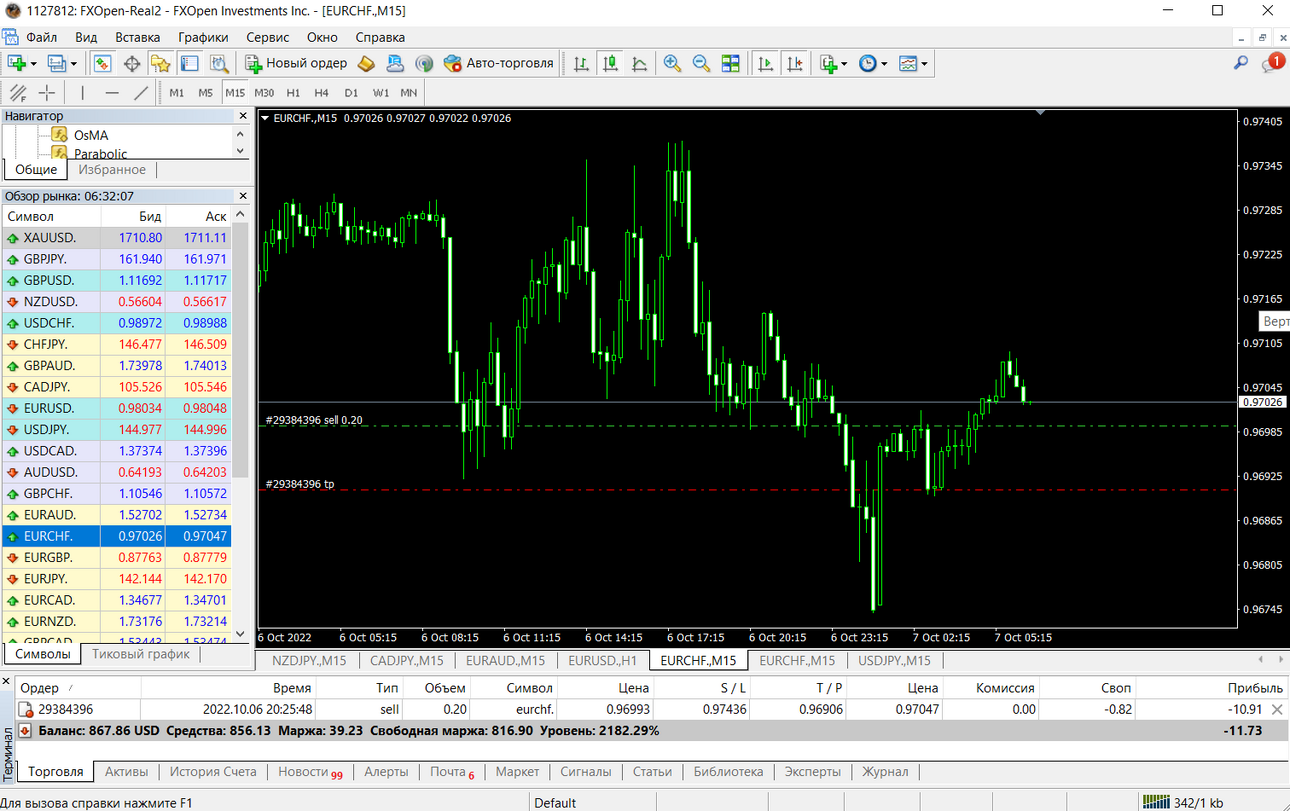Expand the Periods dropdown arrow
The height and width of the screenshot is (811, 1290).
pos(884,63)
